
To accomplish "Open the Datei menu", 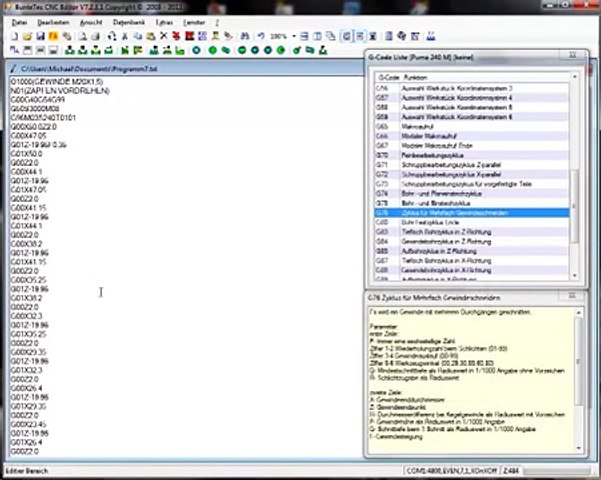I will [x=19, y=23].
